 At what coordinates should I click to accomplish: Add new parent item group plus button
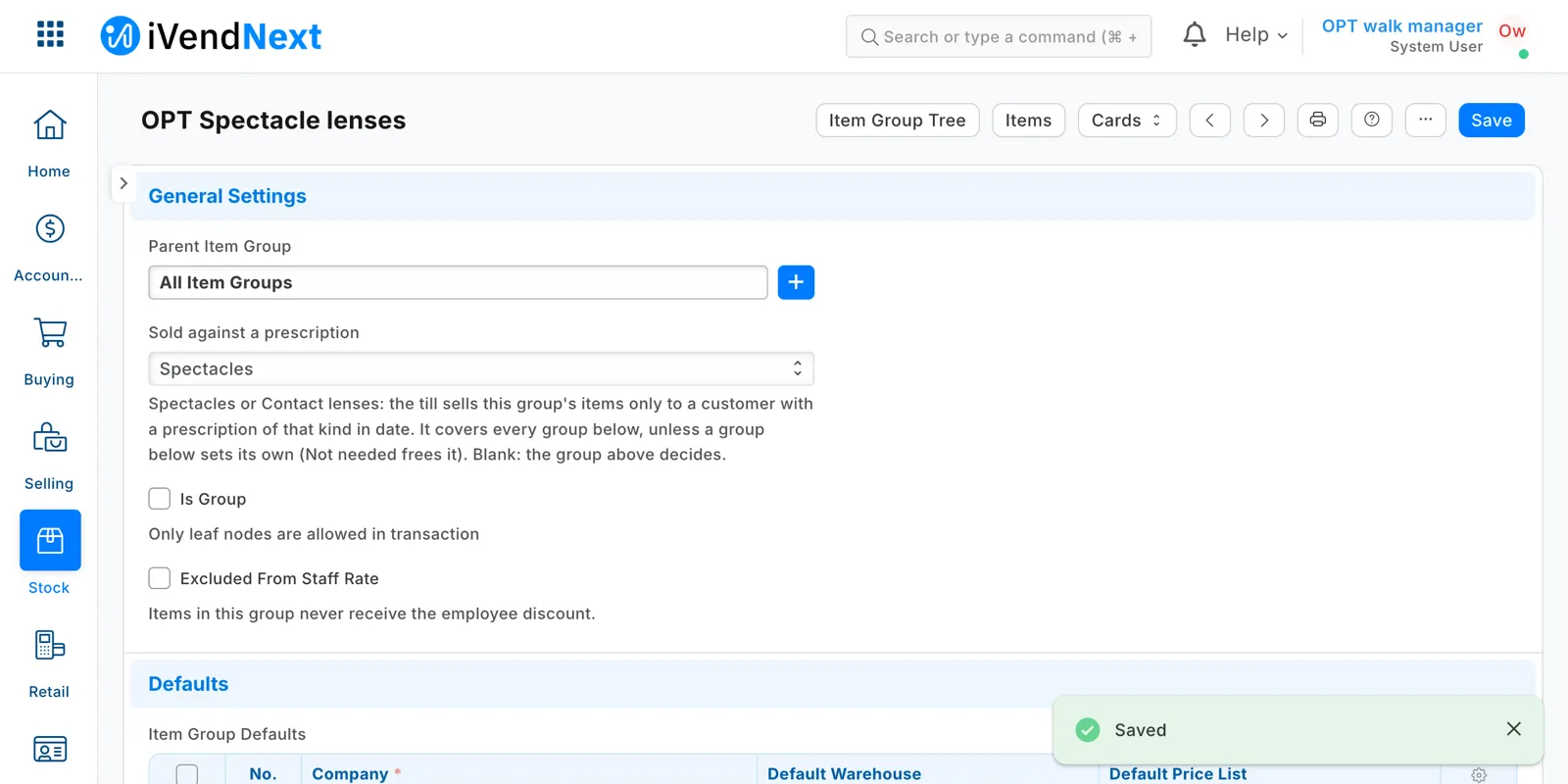pos(796,282)
